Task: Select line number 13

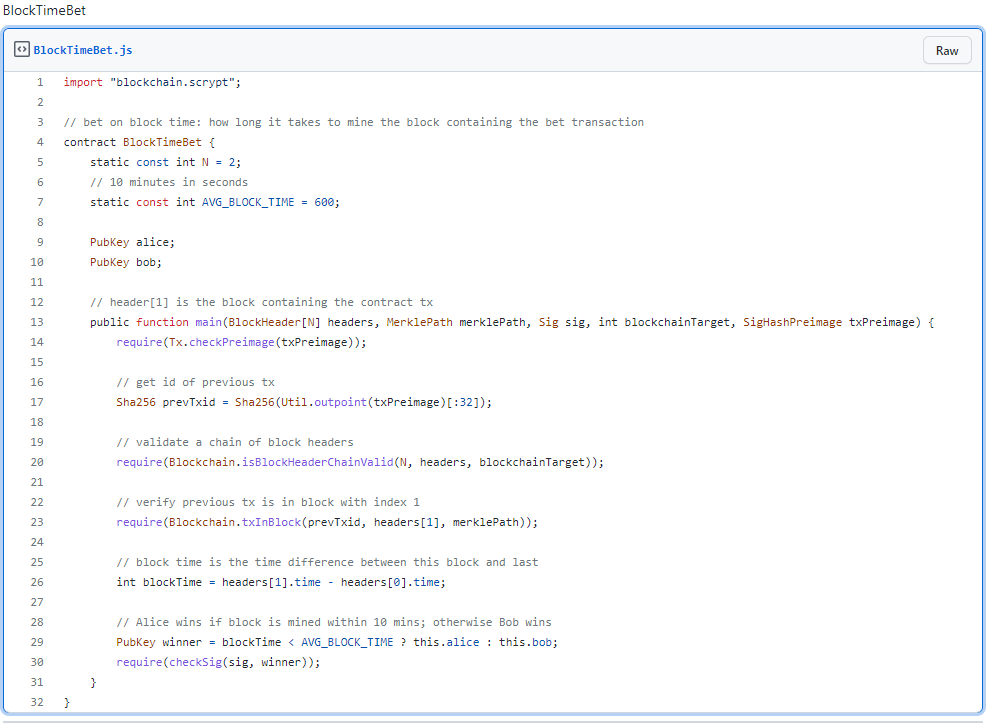Action: pos(37,322)
